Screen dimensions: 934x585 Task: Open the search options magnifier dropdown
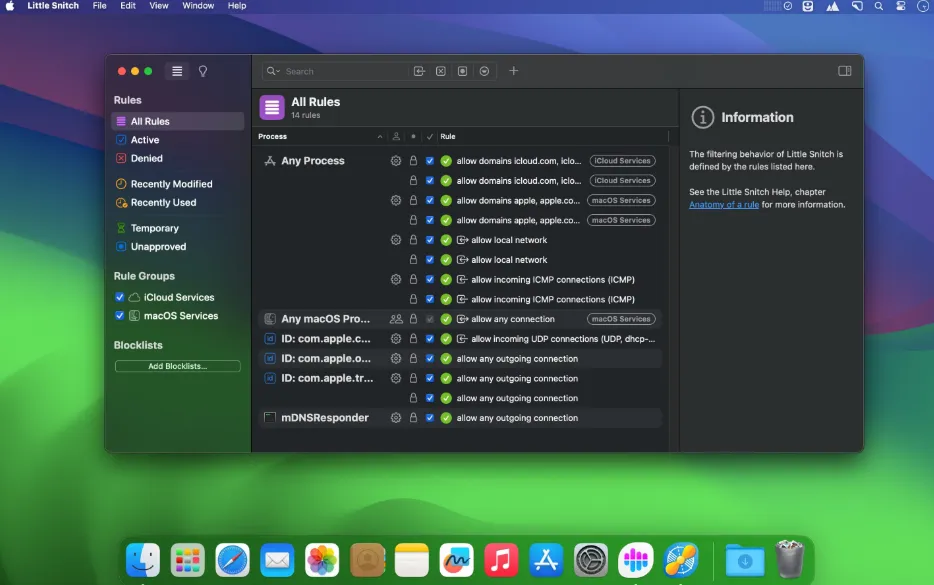(273, 71)
